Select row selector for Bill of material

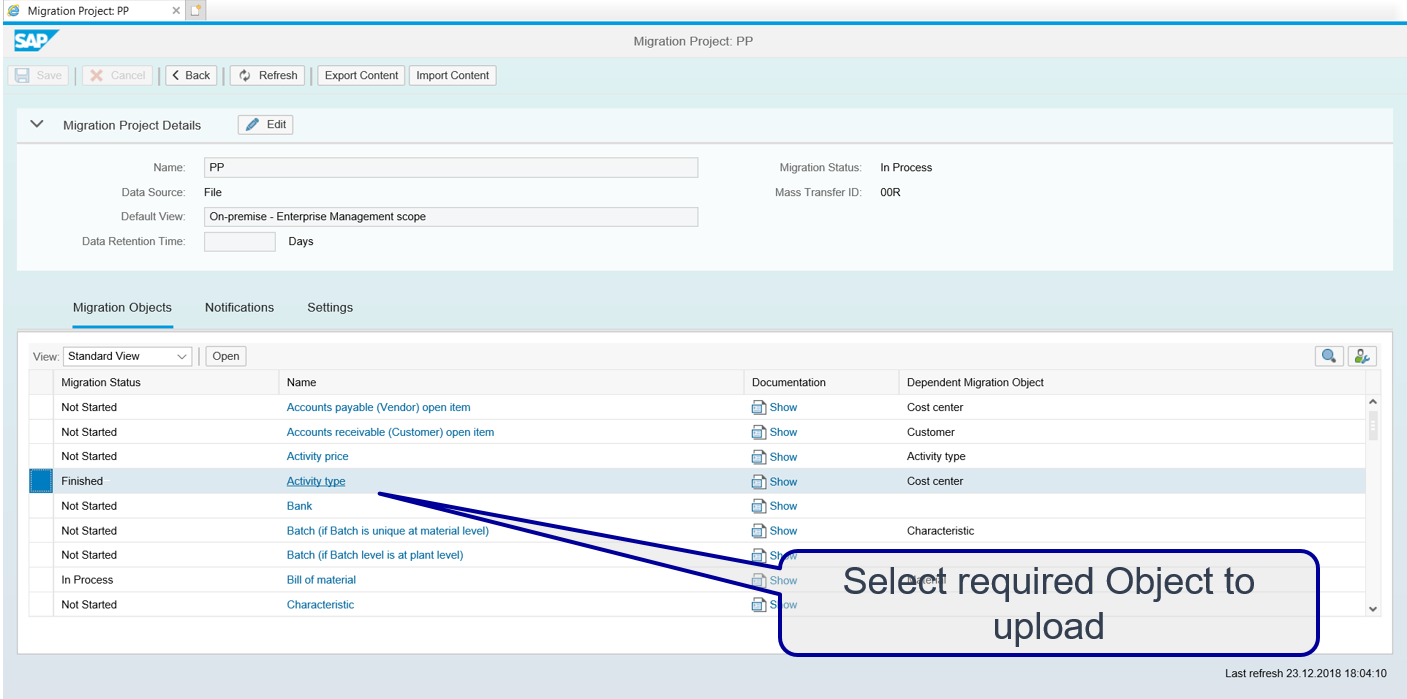coord(40,580)
